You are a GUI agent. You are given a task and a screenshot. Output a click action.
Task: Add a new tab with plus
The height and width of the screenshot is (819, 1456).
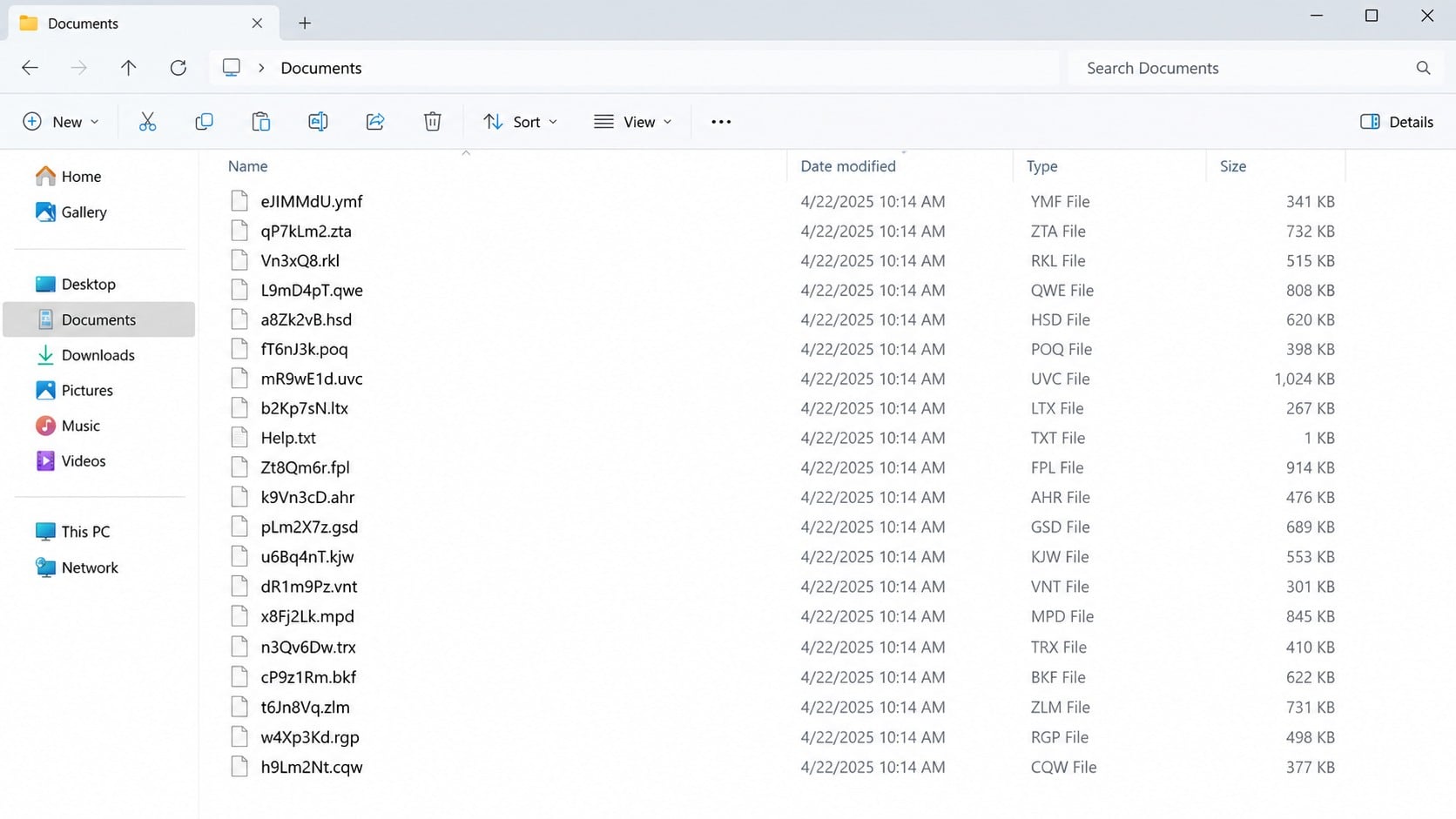pyautogui.click(x=305, y=23)
